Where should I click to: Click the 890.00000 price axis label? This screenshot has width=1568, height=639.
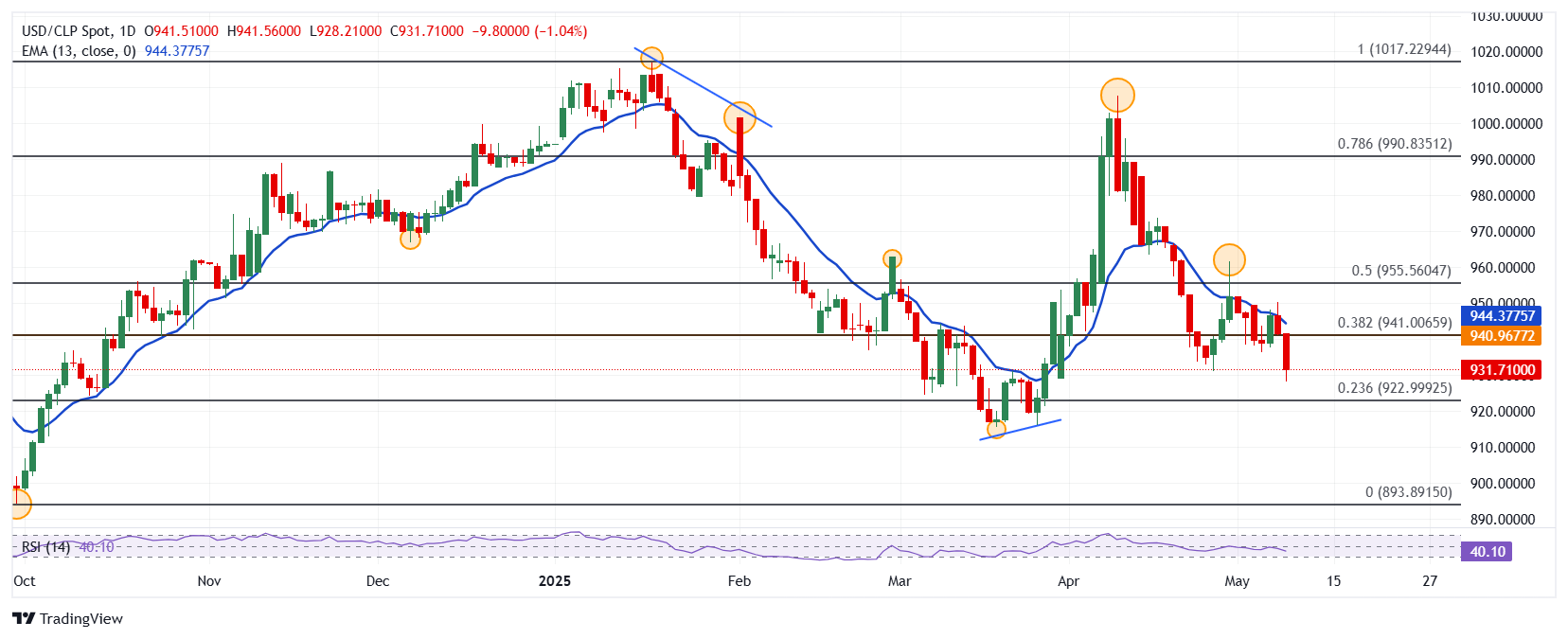point(1503,520)
